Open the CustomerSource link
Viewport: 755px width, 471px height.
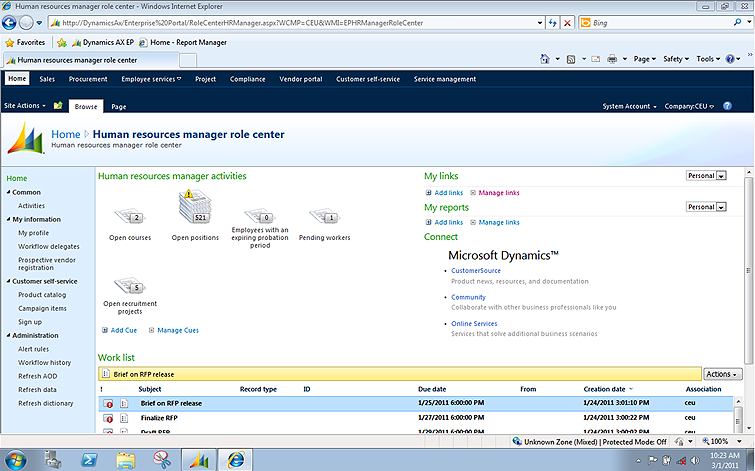[476, 271]
